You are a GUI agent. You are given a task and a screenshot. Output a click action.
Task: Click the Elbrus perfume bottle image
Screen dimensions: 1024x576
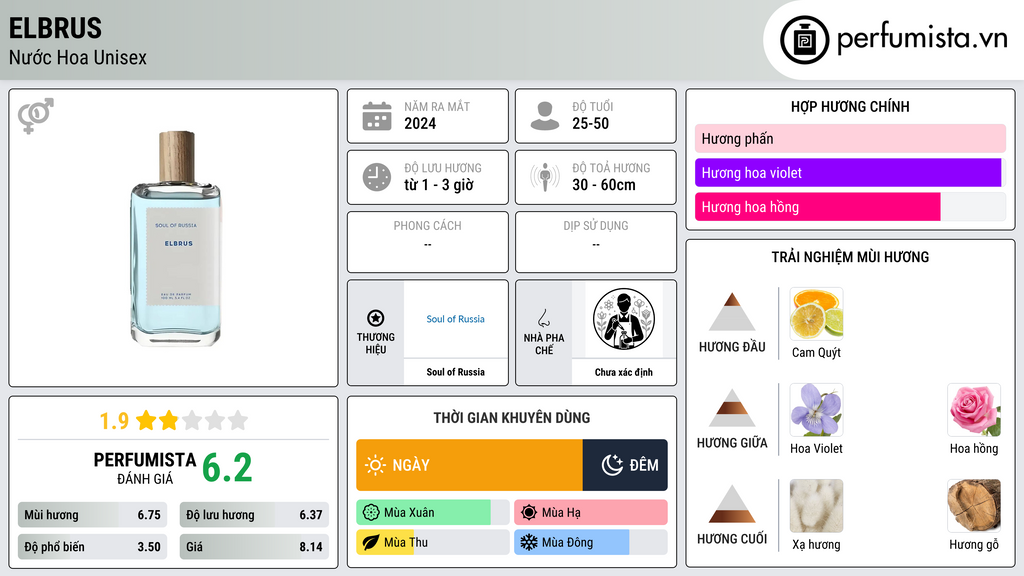click(176, 238)
